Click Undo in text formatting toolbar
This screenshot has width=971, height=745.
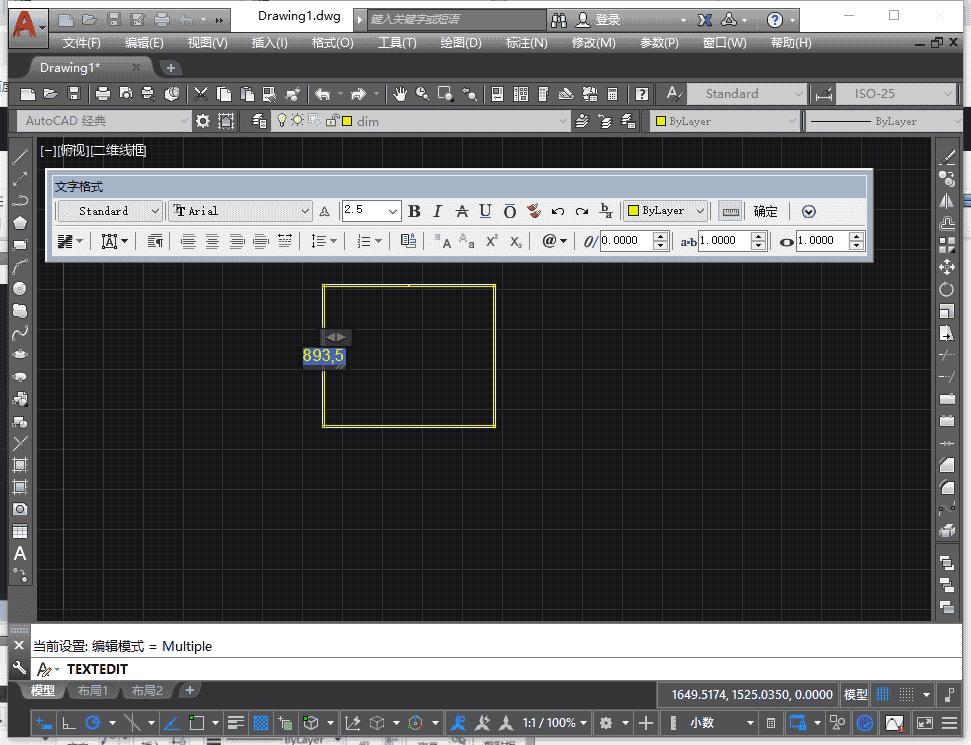558,212
